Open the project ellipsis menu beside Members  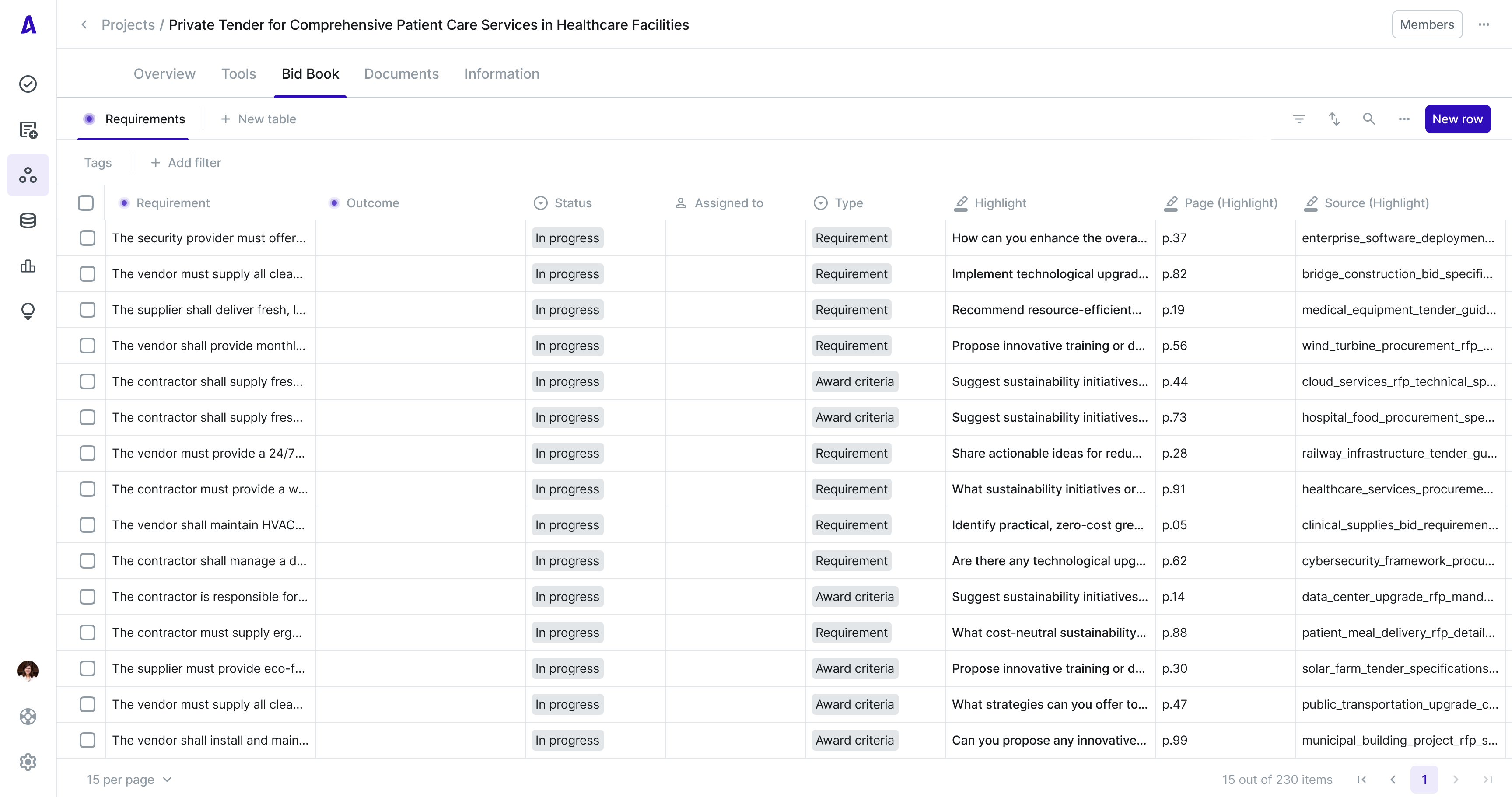[x=1484, y=24]
